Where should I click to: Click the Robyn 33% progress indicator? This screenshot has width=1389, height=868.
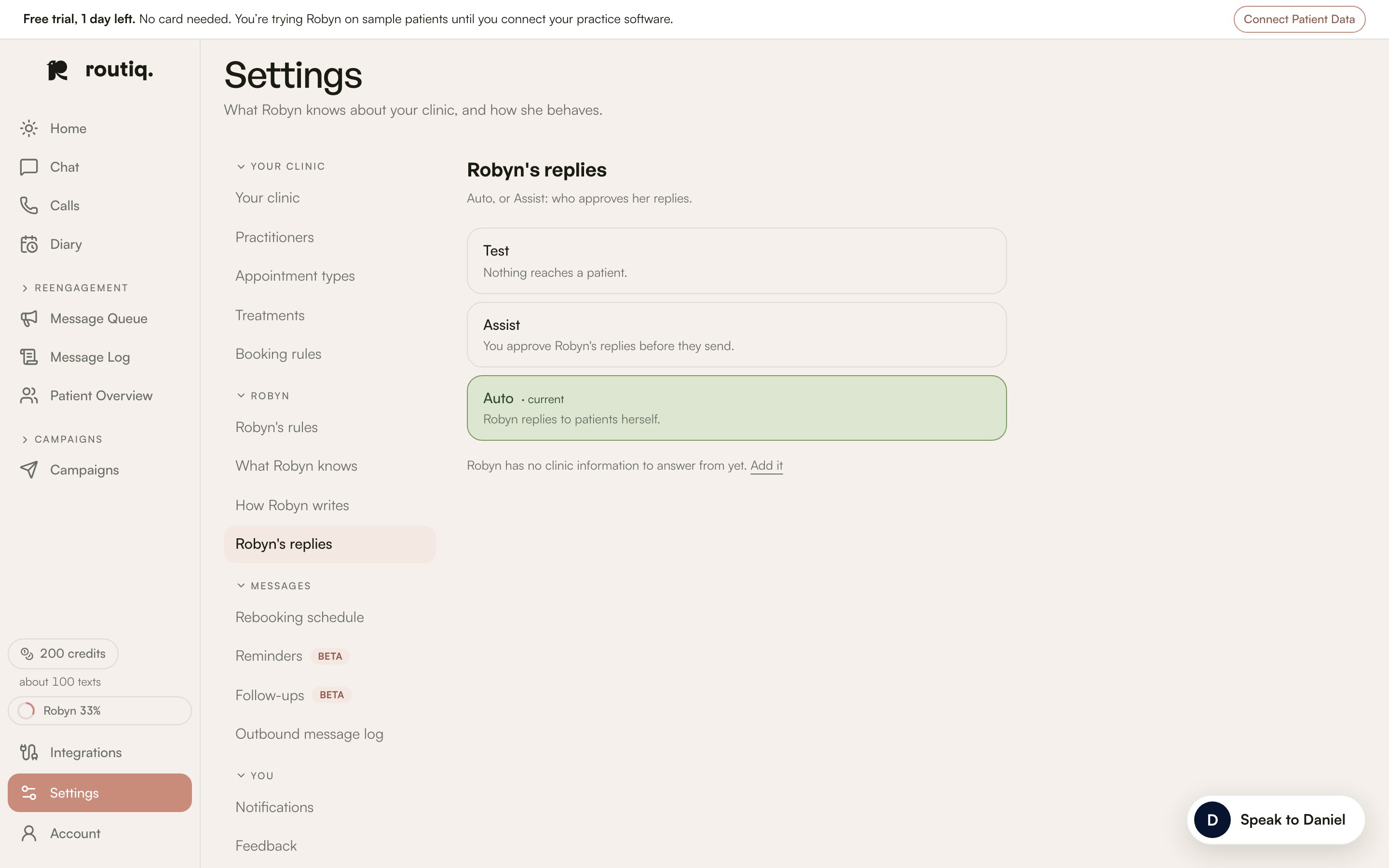(100, 711)
